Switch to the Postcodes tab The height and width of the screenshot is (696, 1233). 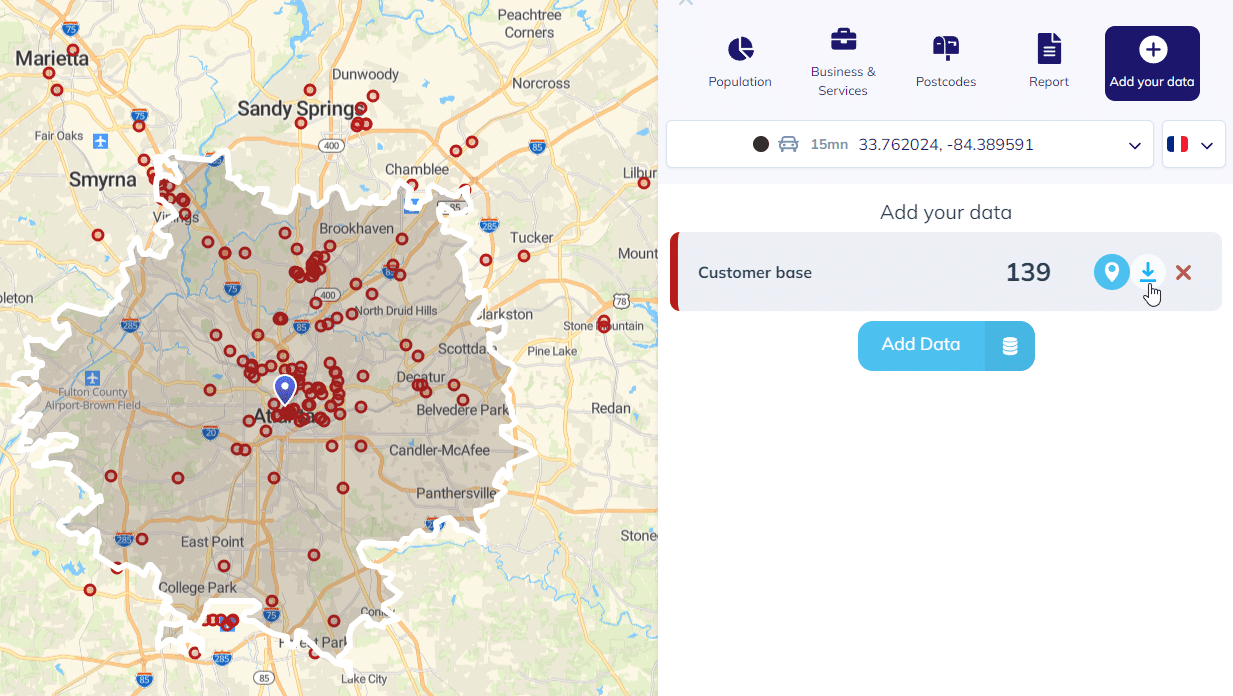945,47
